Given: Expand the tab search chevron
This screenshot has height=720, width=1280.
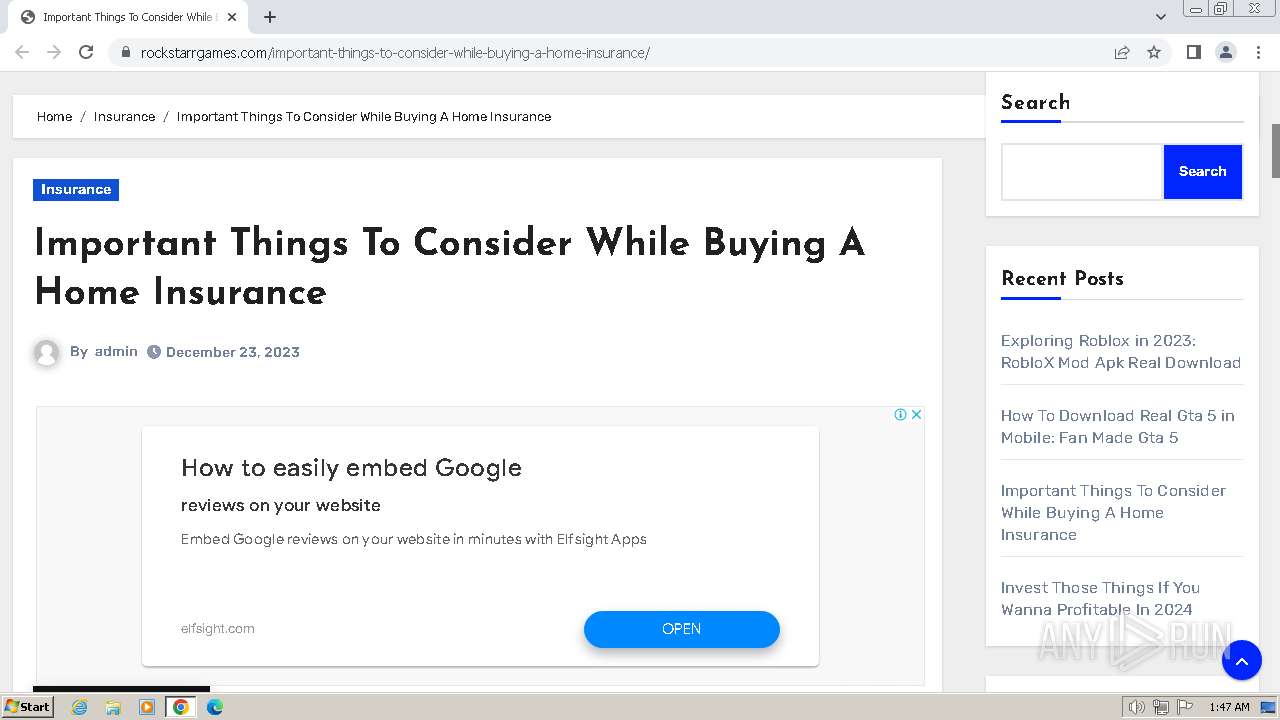Looking at the screenshot, I should pos(1161,17).
